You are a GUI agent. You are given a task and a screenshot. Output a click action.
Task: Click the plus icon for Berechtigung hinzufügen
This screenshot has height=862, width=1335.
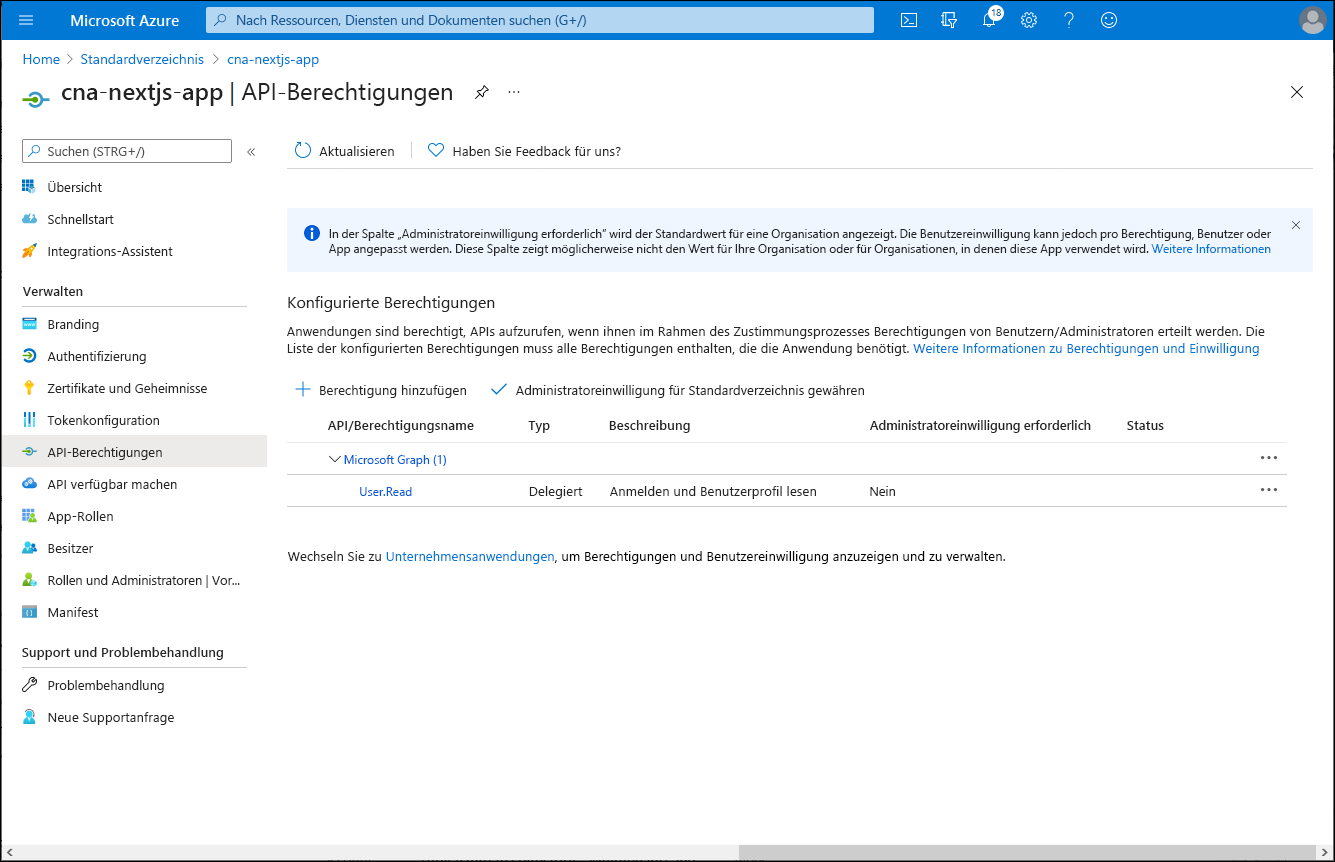[x=303, y=390]
